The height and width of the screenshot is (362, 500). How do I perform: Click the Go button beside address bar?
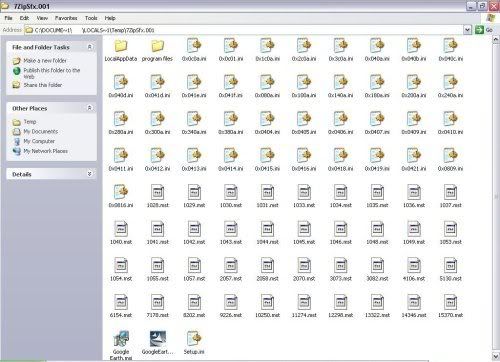point(484,30)
